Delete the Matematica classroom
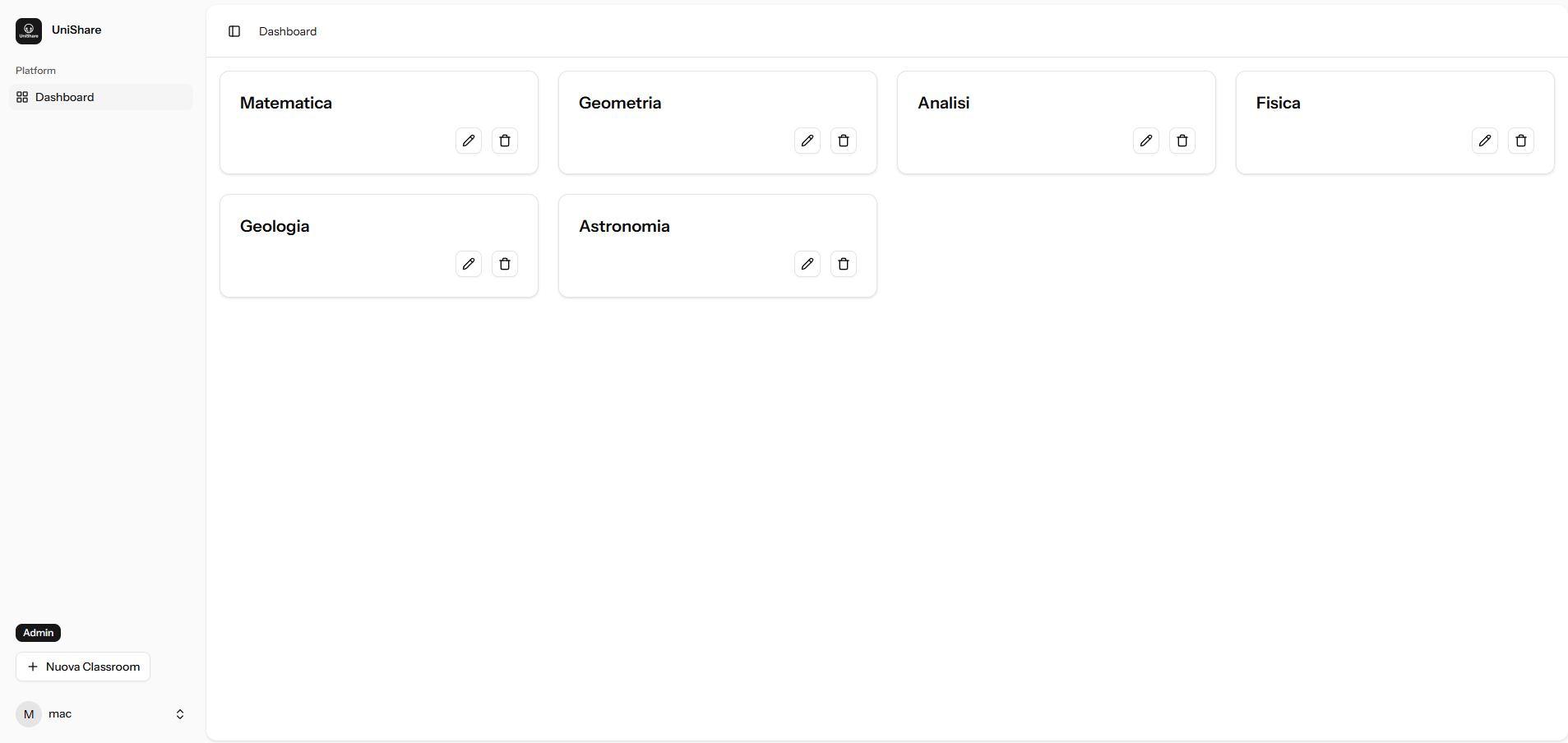The height and width of the screenshot is (743, 1568). (505, 141)
